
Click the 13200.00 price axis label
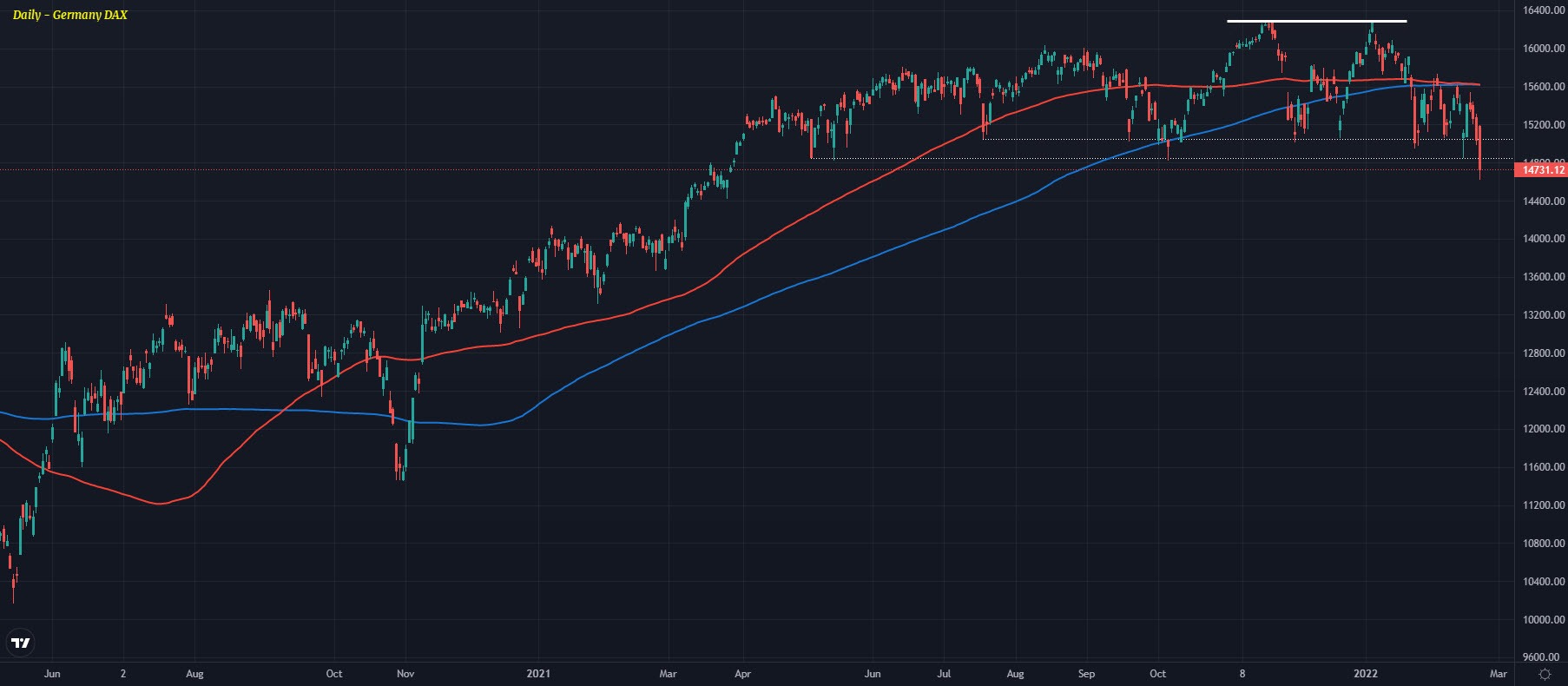1544,315
